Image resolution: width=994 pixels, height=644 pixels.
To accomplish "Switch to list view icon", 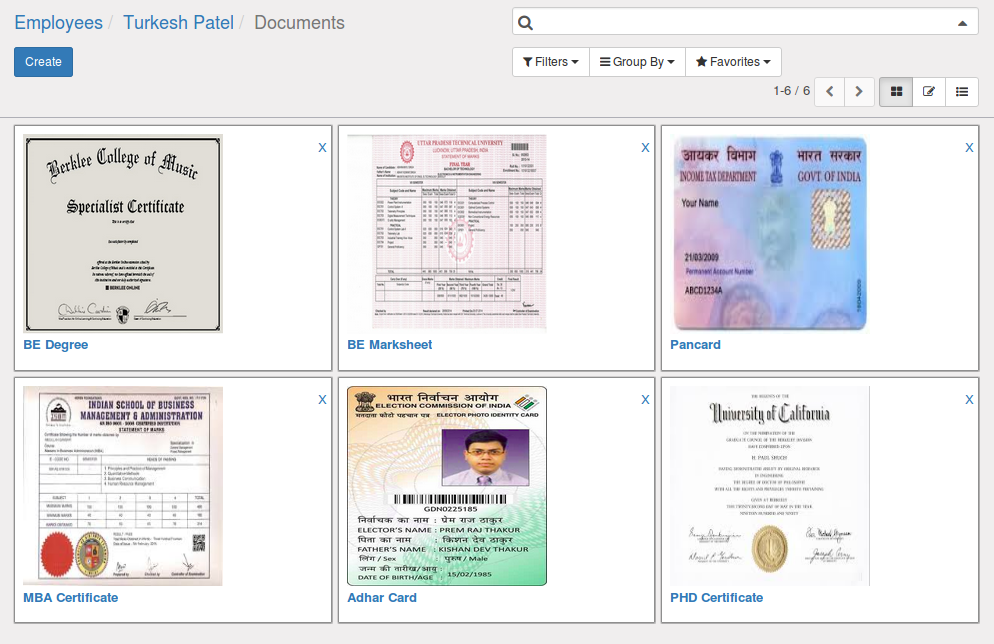I will coord(962,92).
